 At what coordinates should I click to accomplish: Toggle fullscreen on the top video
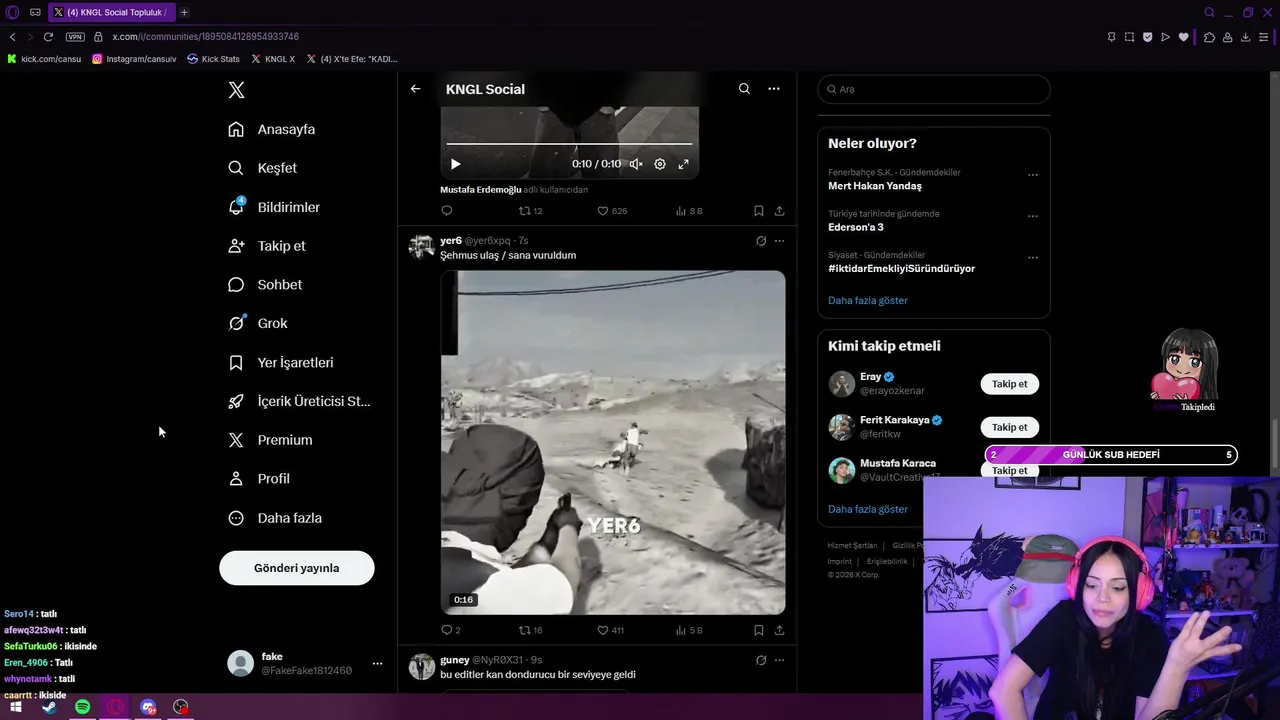[684, 164]
